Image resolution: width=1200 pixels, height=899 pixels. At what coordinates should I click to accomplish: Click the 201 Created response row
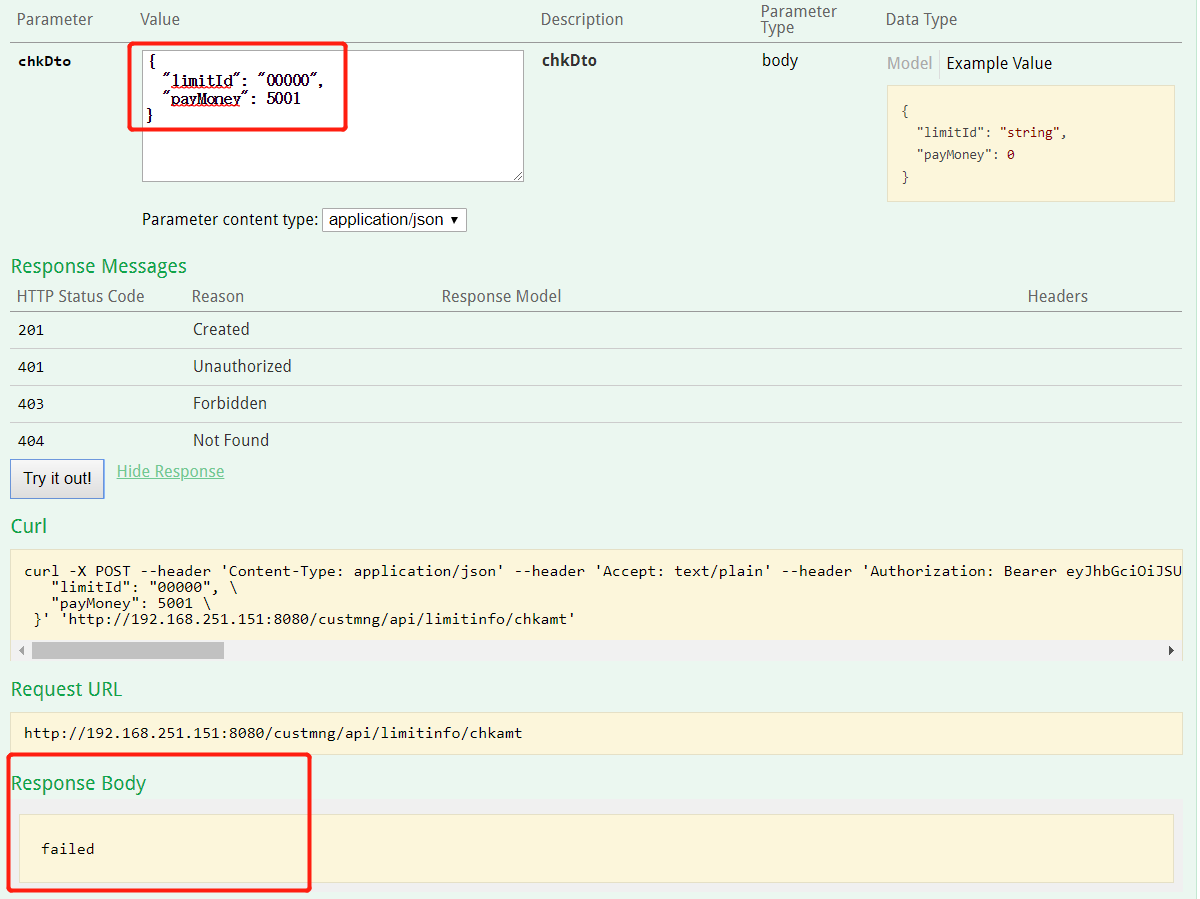pyautogui.click(x=221, y=329)
